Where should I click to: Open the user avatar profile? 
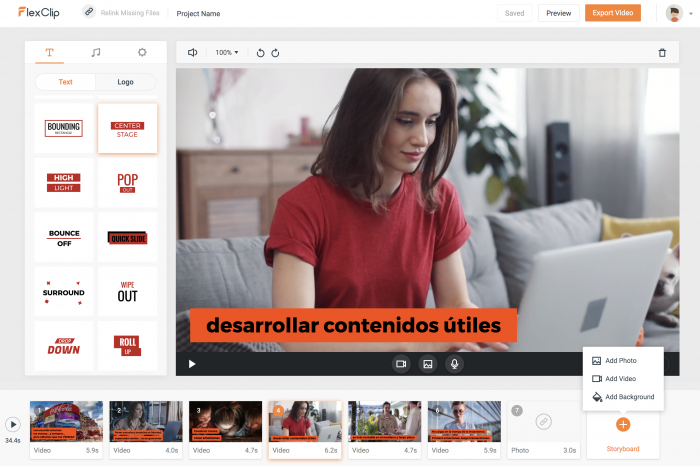(x=674, y=13)
